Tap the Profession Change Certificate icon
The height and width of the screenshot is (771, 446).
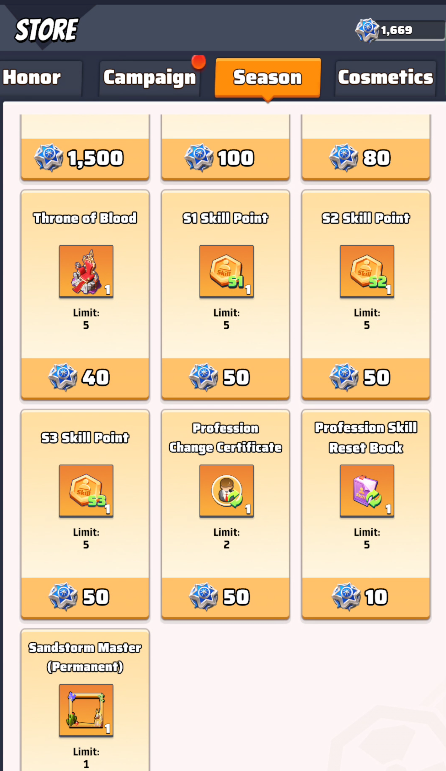coord(226,491)
